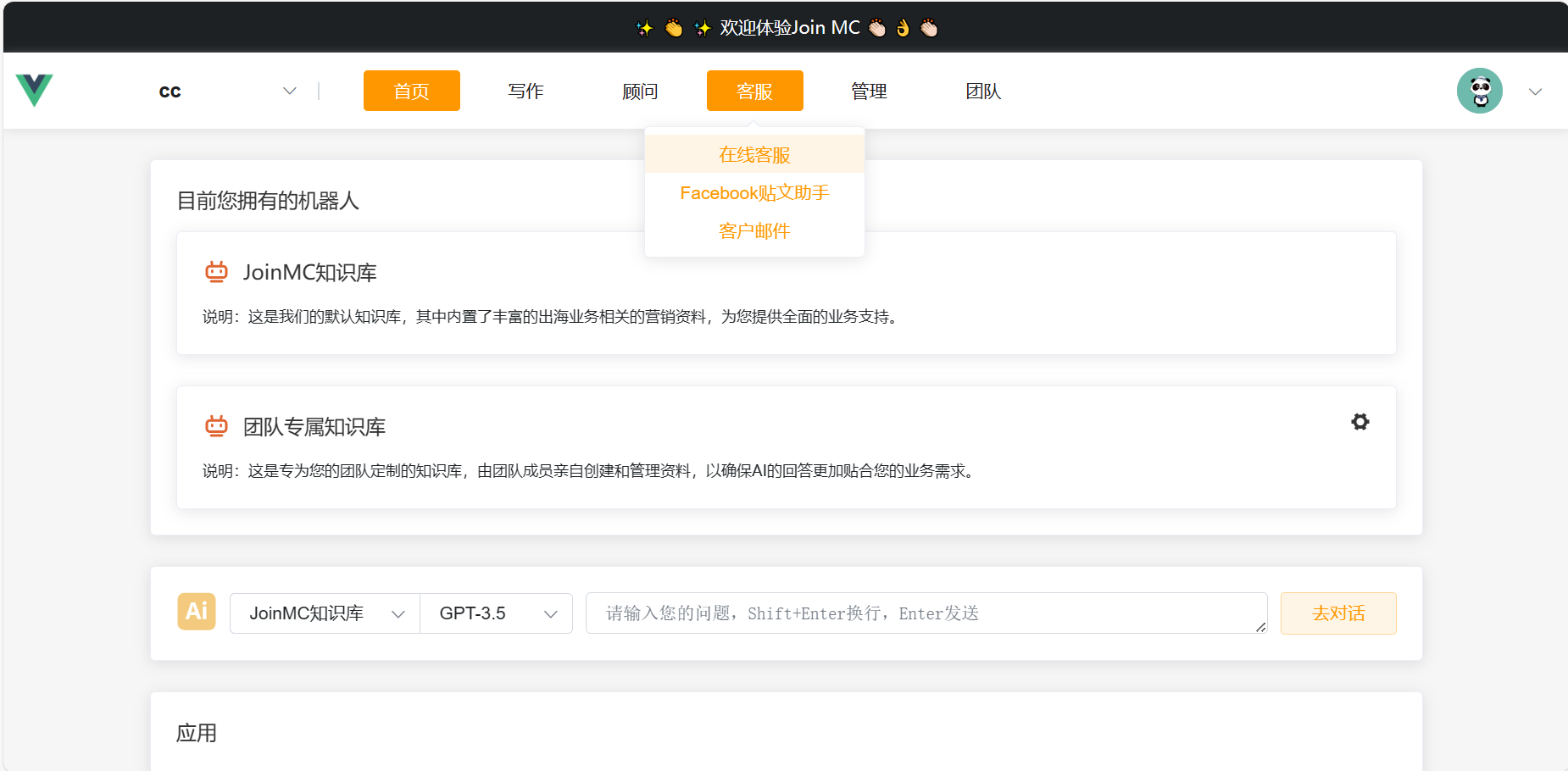Select 客户邮件 in the 客服 menu
The image size is (1568, 771).
tap(754, 231)
